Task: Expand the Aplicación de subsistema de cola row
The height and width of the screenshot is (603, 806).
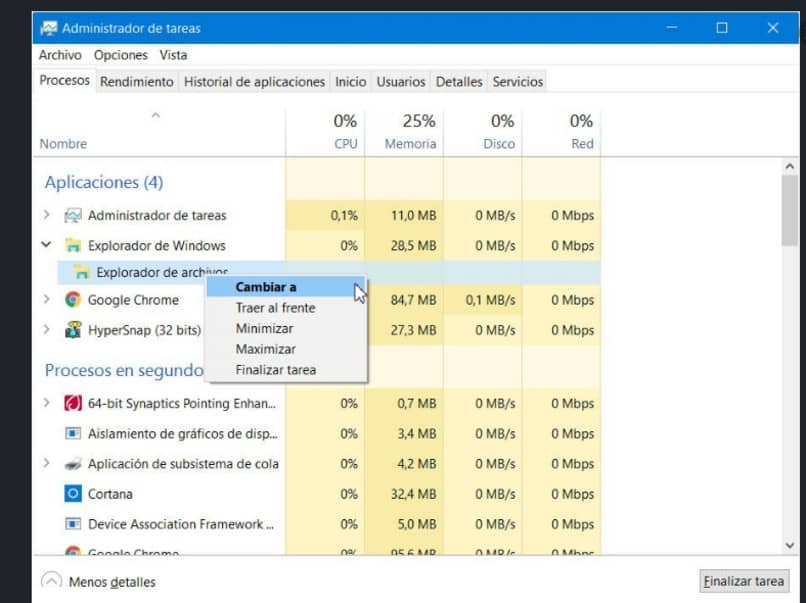Action: click(46, 463)
